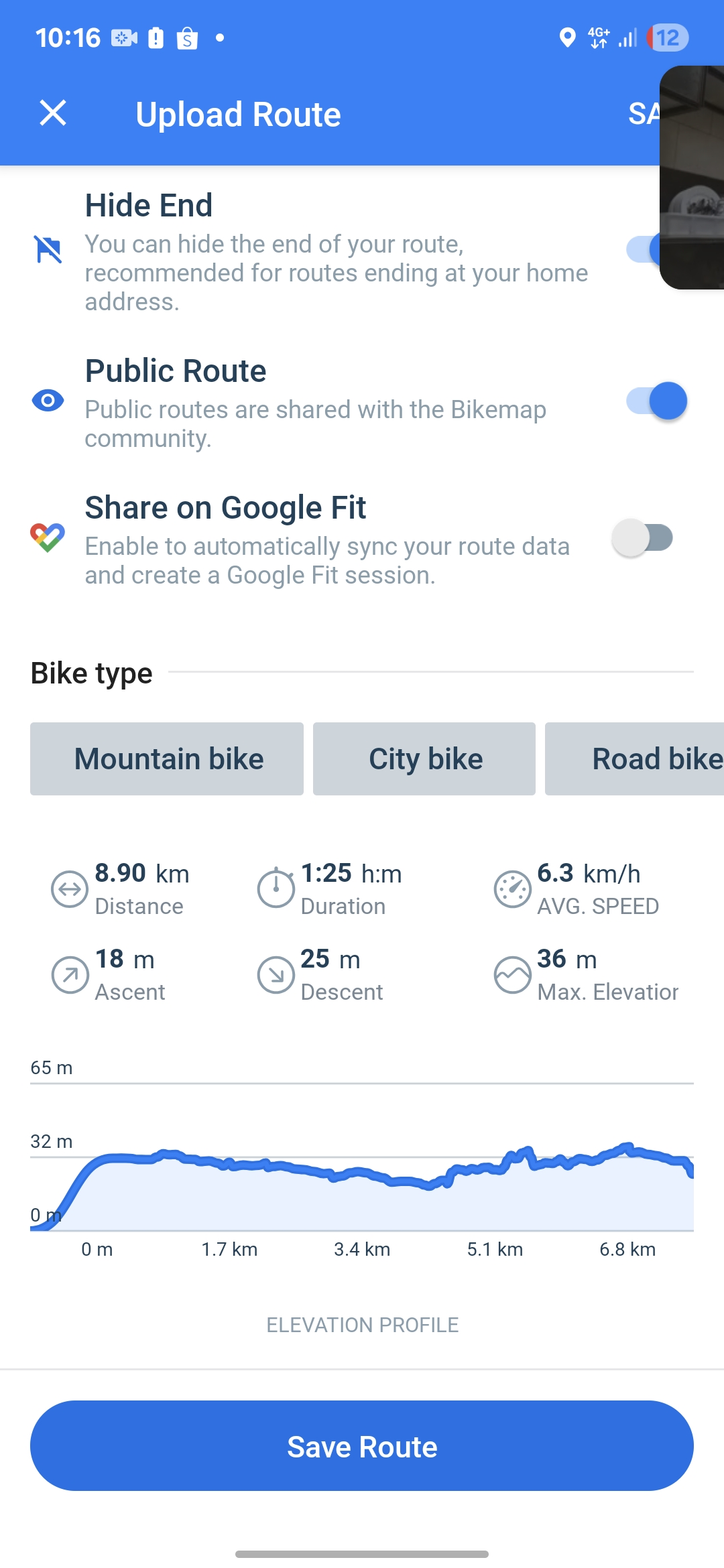Tap the Max Elevation icon
Screen dimensions: 724x1568
[513, 975]
